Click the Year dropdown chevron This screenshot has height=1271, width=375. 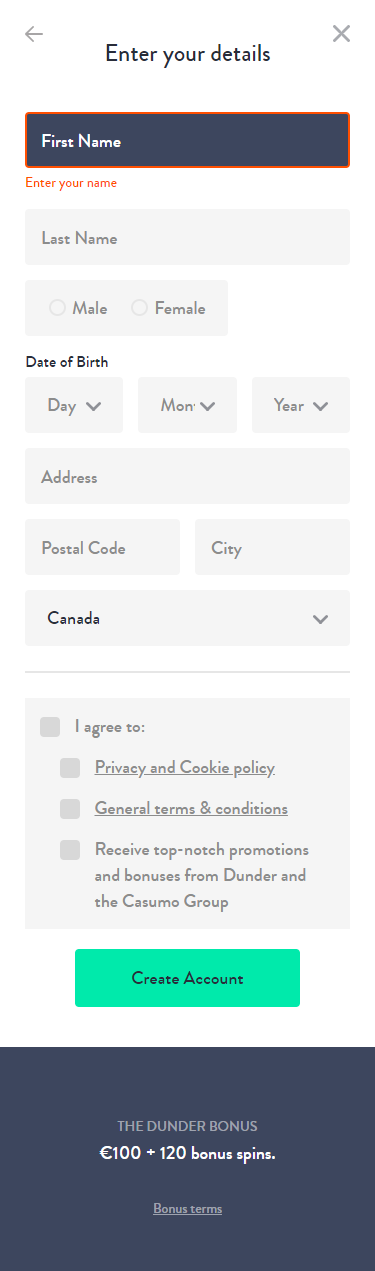click(320, 406)
